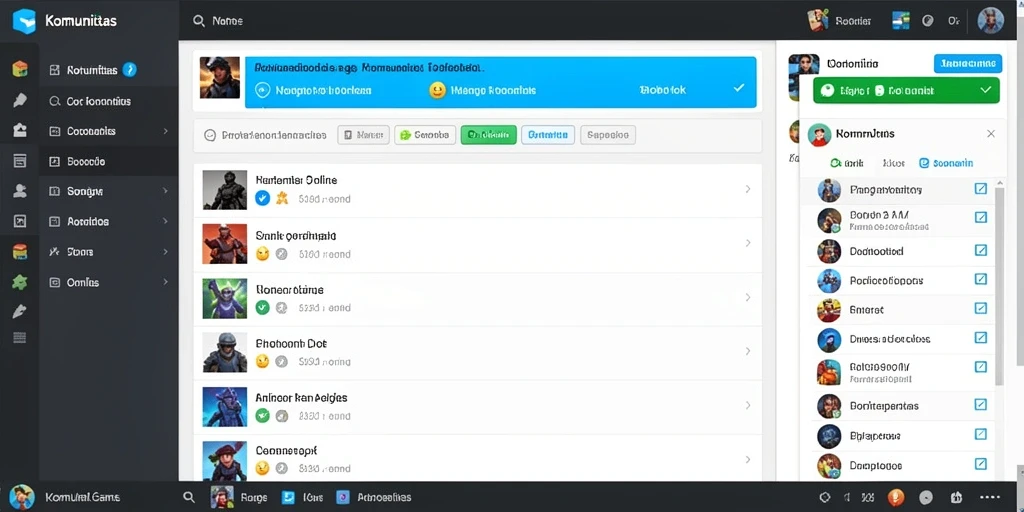Click the Komunittas logo icon in the header
Image resolution: width=1024 pixels, height=512 pixels.
point(24,20)
